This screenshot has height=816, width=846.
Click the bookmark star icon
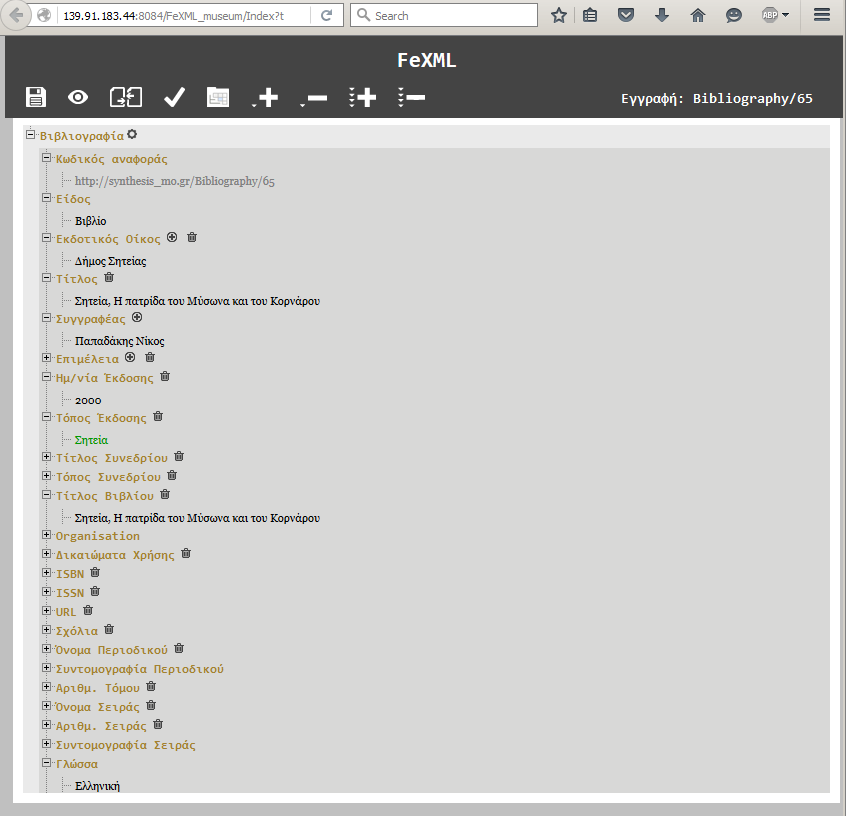[558, 16]
